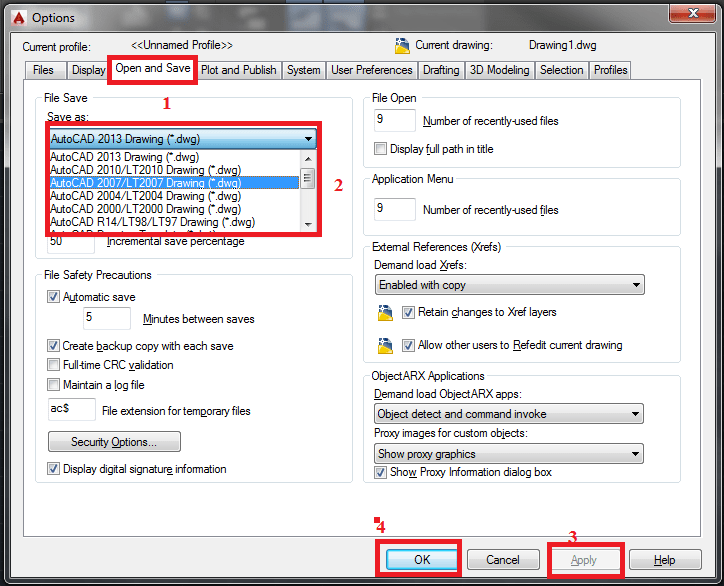Enable Display full path in title
Image resolution: width=724 pixels, height=586 pixels.
[380, 149]
